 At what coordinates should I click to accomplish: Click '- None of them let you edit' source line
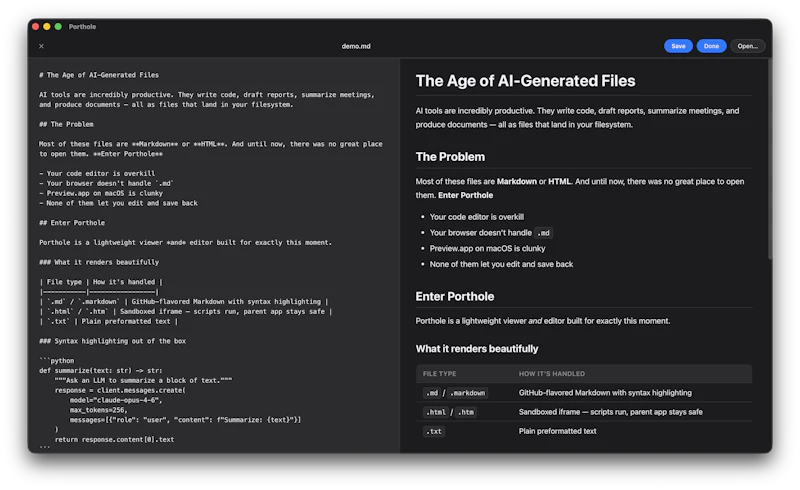tap(118, 203)
